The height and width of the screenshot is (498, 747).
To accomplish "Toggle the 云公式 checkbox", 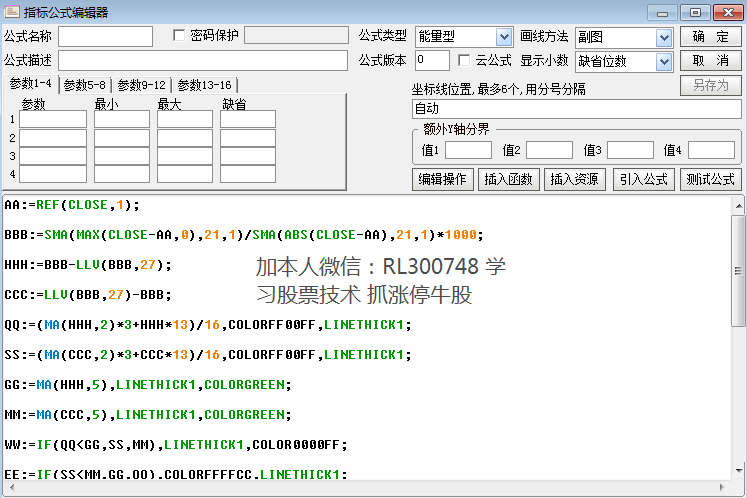I will point(464,60).
